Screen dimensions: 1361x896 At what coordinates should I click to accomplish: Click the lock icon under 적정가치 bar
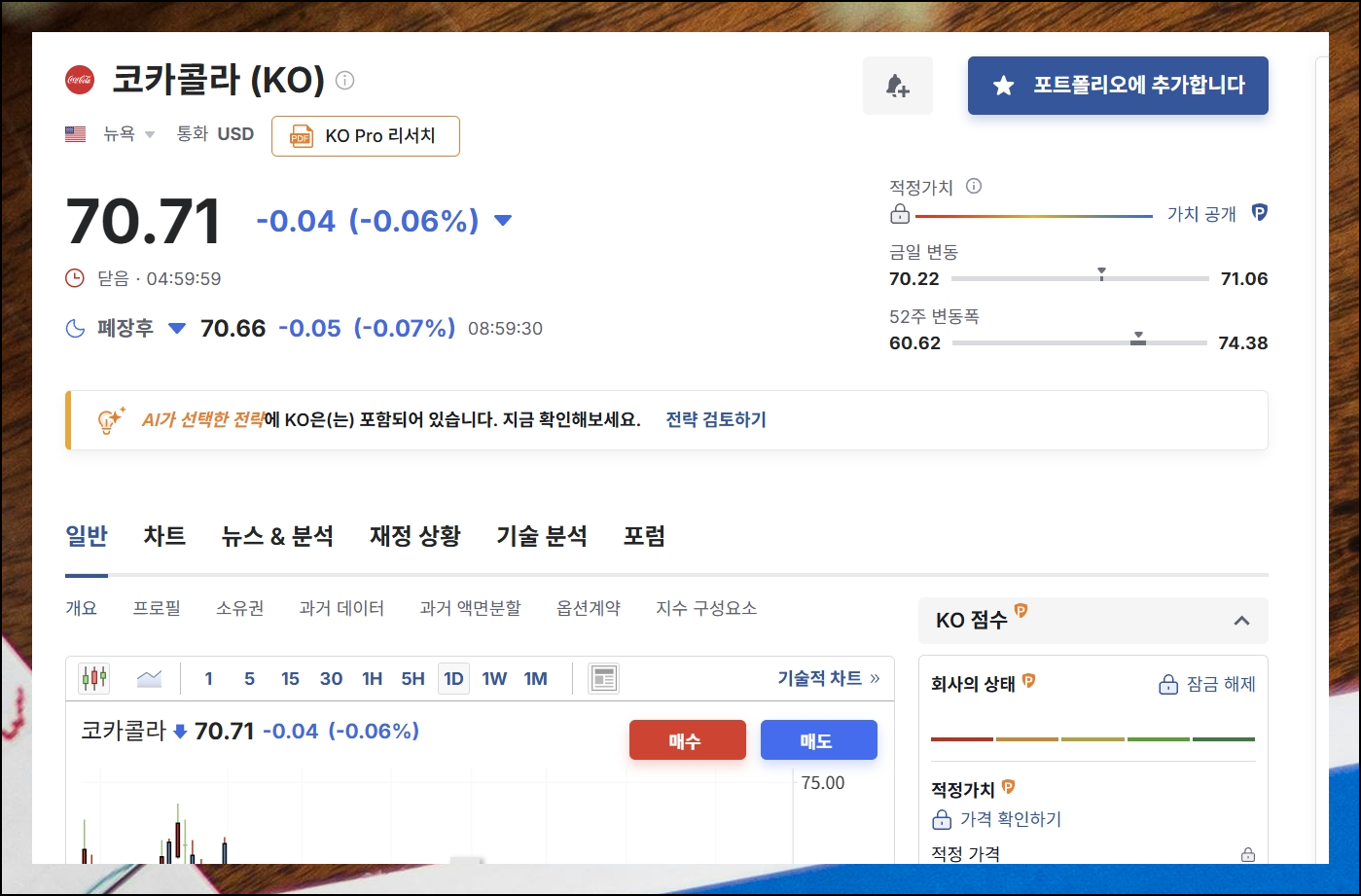click(900, 214)
